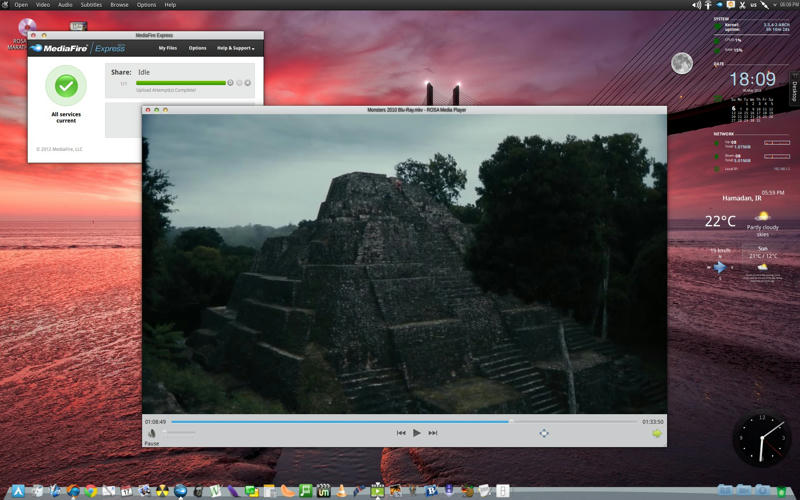Click the MediaFire Express logo
Image resolution: width=800 pixels, height=500 pixels.
(78, 48)
